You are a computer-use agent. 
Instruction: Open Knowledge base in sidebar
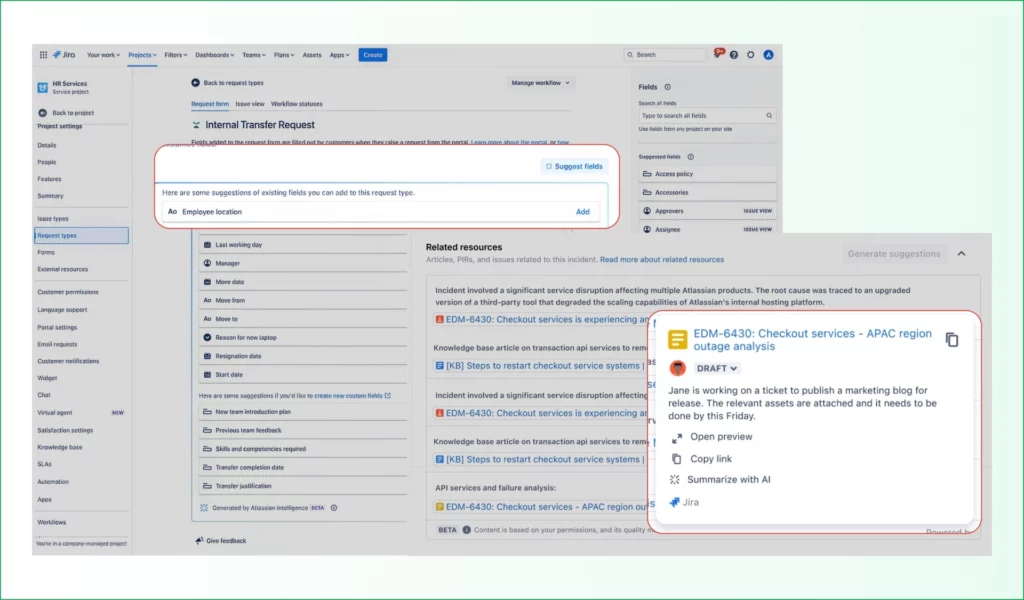click(60, 447)
